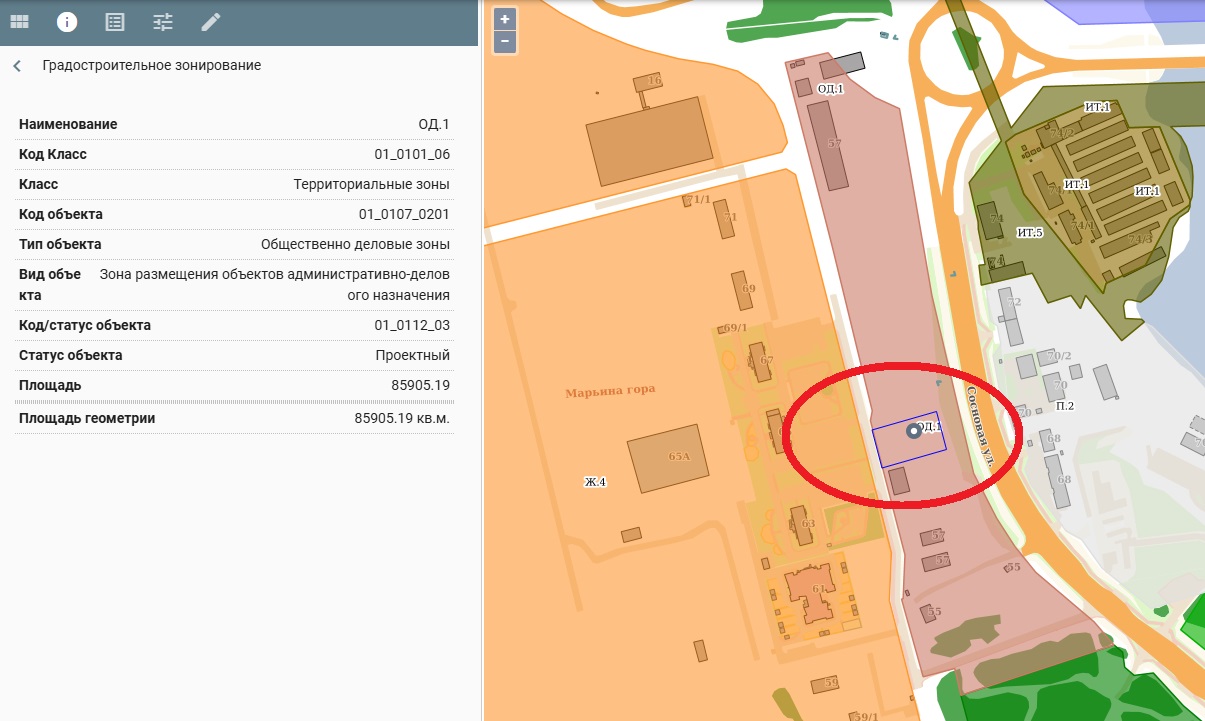
Task: Zoom in with the map plus button
Action: [505, 19]
